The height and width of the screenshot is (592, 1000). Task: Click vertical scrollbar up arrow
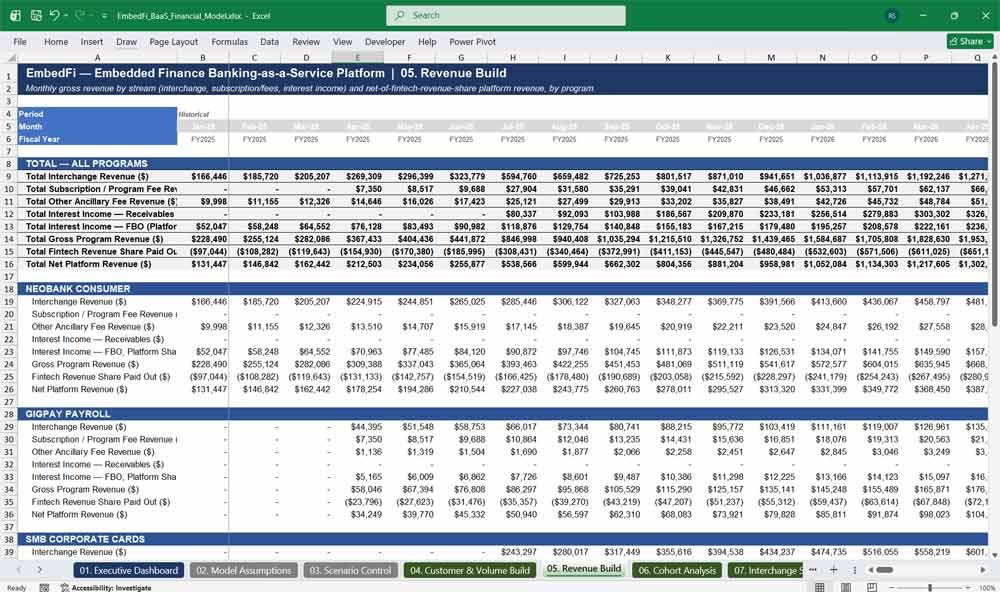coord(994,58)
